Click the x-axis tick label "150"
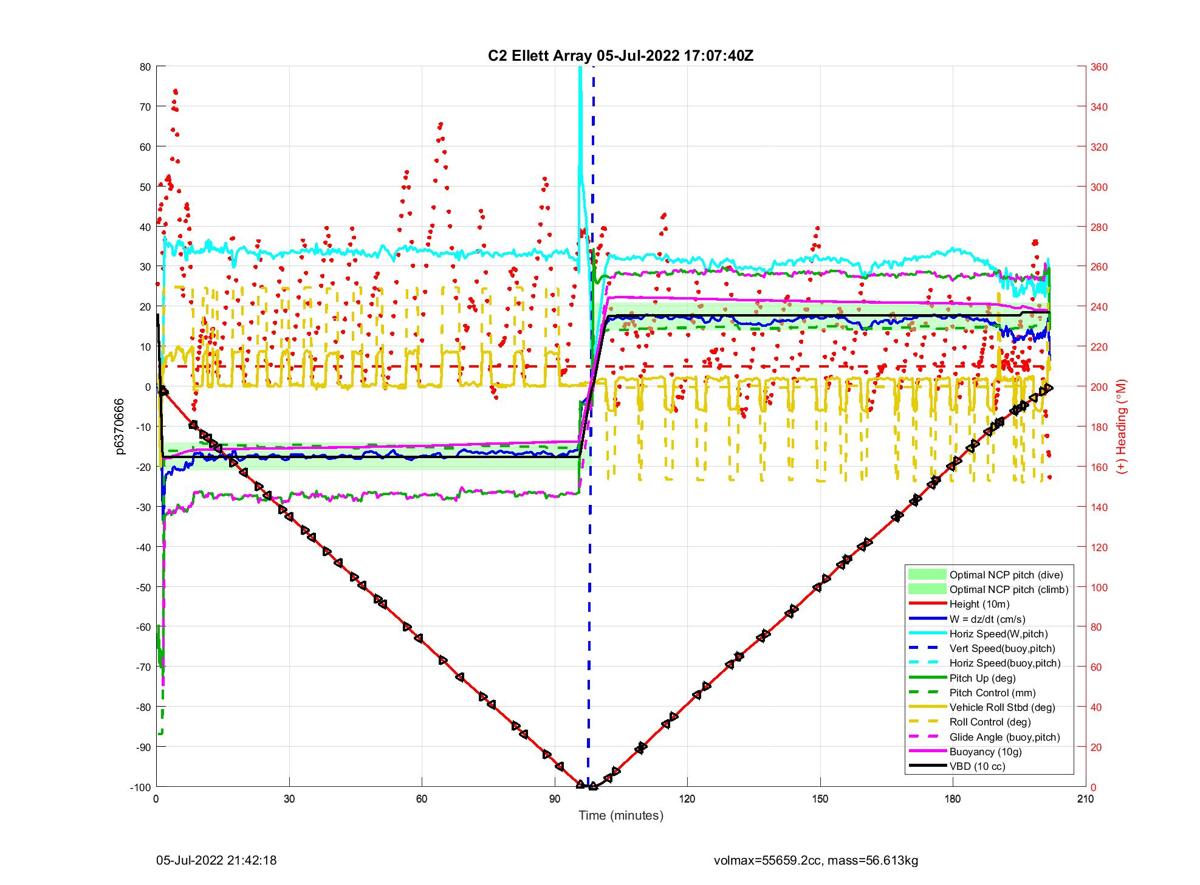The height and width of the screenshot is (885, 1200). click(820, 799)
